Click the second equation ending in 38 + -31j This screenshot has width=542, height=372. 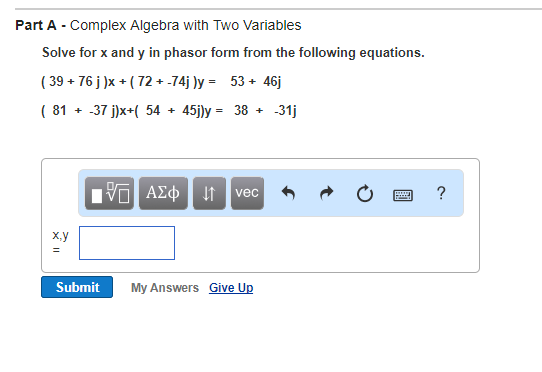point(169,111)
